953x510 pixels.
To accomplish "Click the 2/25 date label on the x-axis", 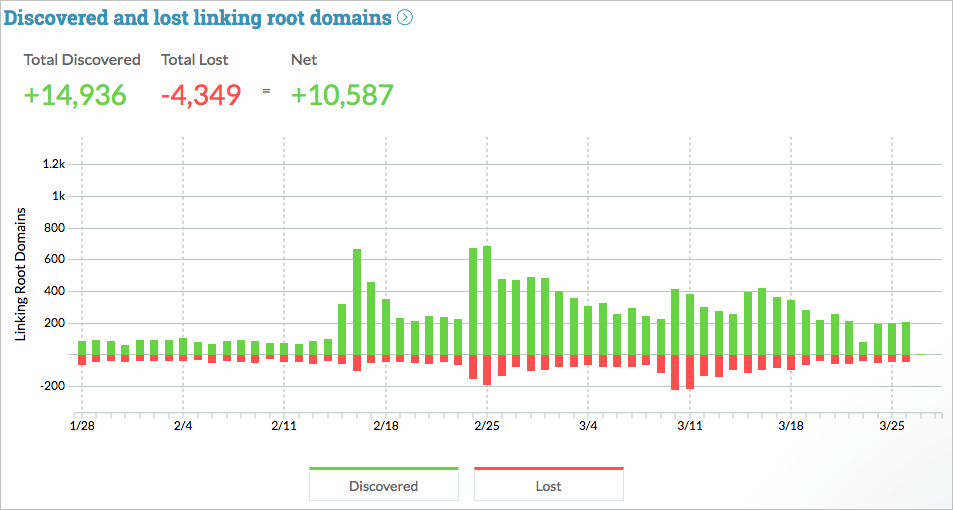I will click(x=487, y=426).
